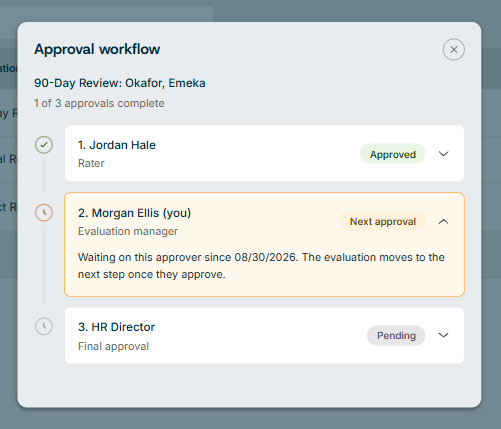Screen dimensions: 501x429
Task: Click the green checkmark icon beside Jordan Hale
Action: tap(44, 145)
